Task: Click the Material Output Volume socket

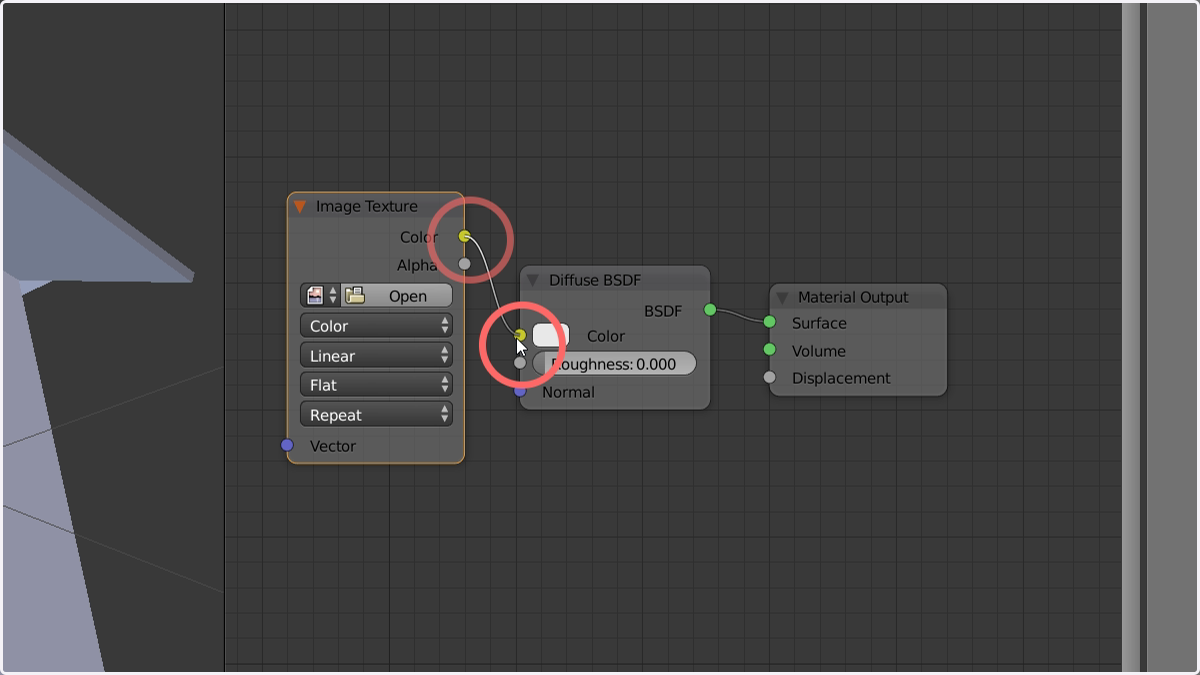Action: [769, 350]
